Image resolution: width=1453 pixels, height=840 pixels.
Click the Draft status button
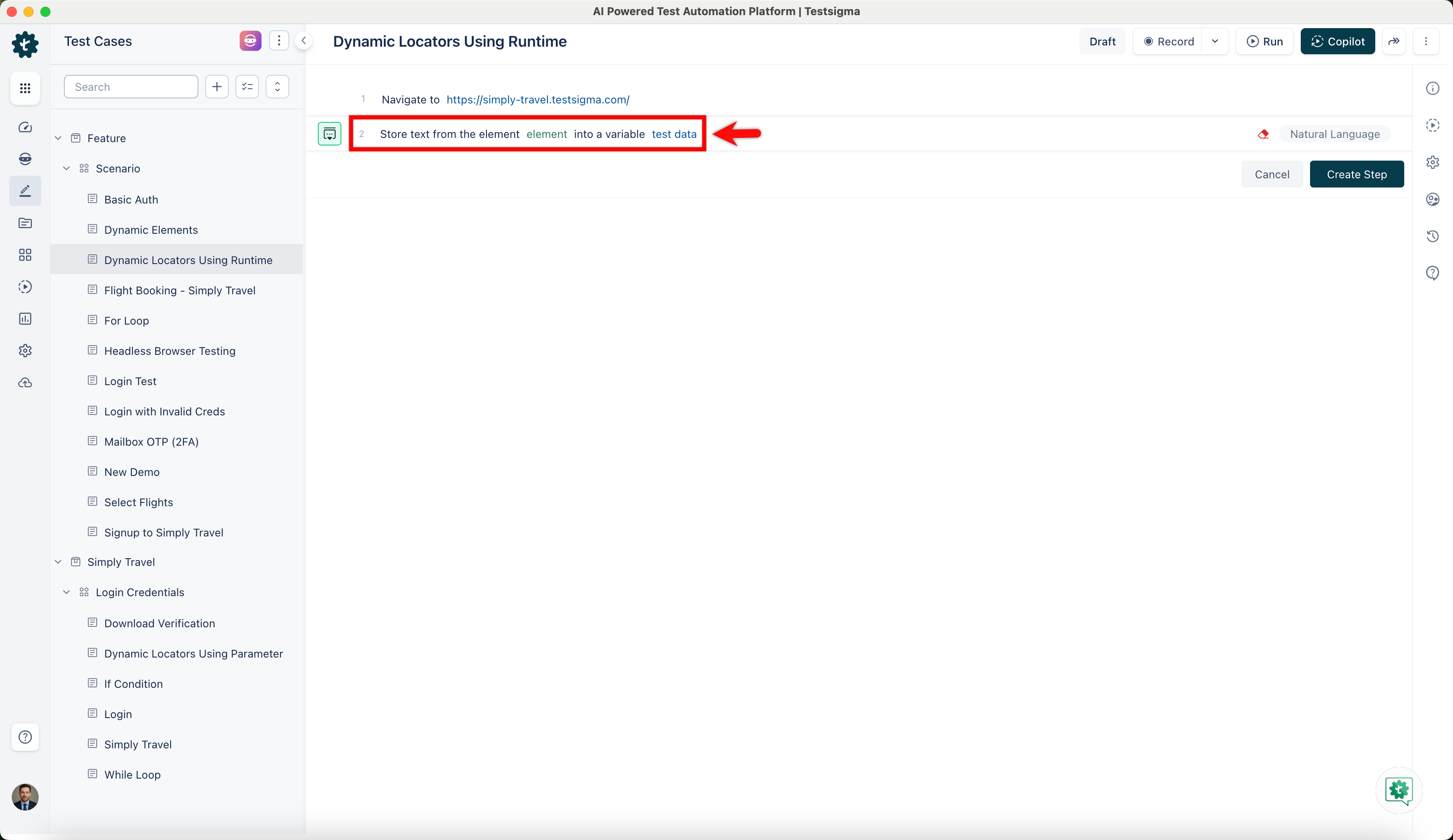click(x=1102, y=42)
